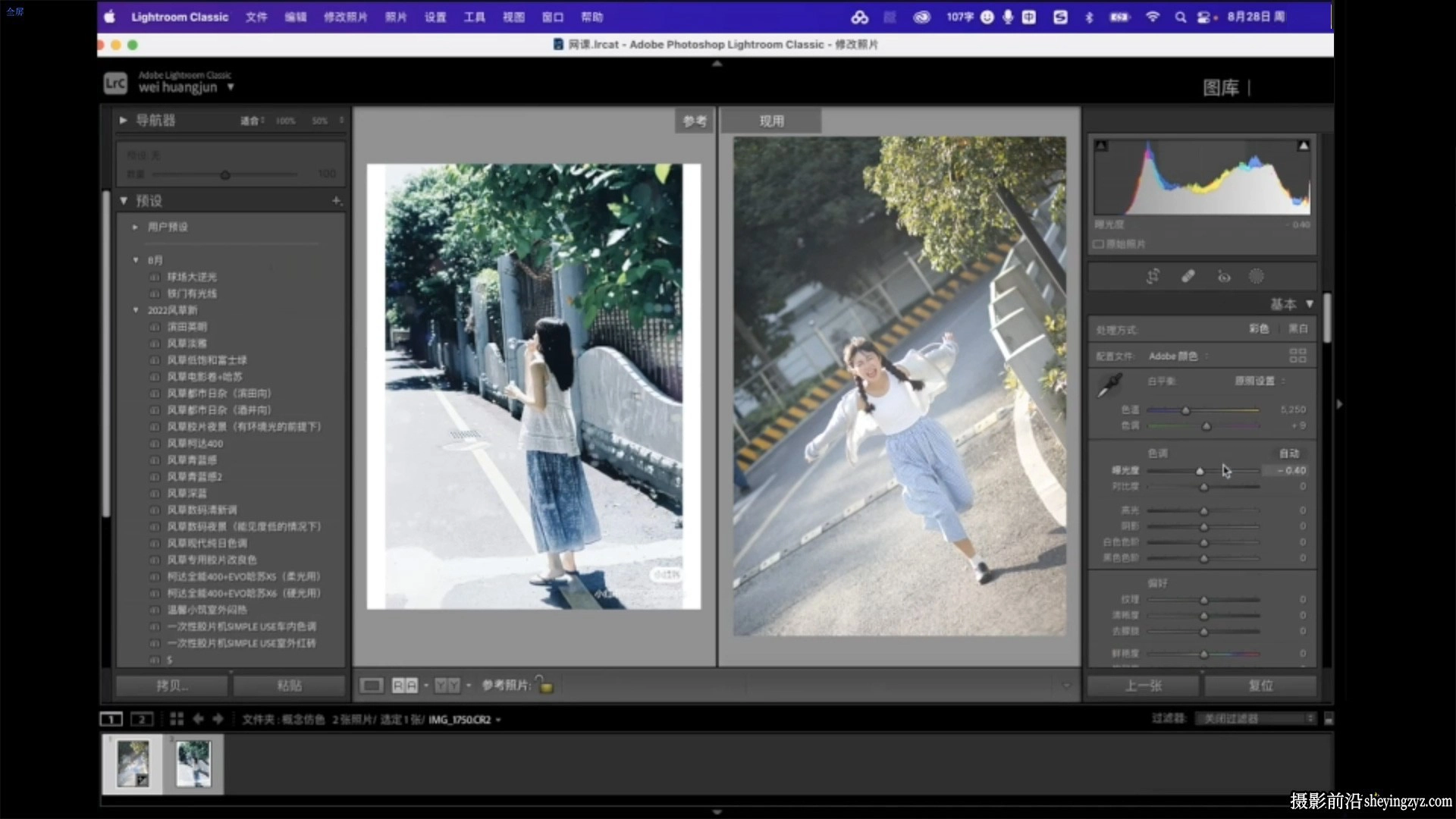
Task: Toggle highlight clipping indicator in histogram
Action: pyautogui.click(x=1303, y=146)
